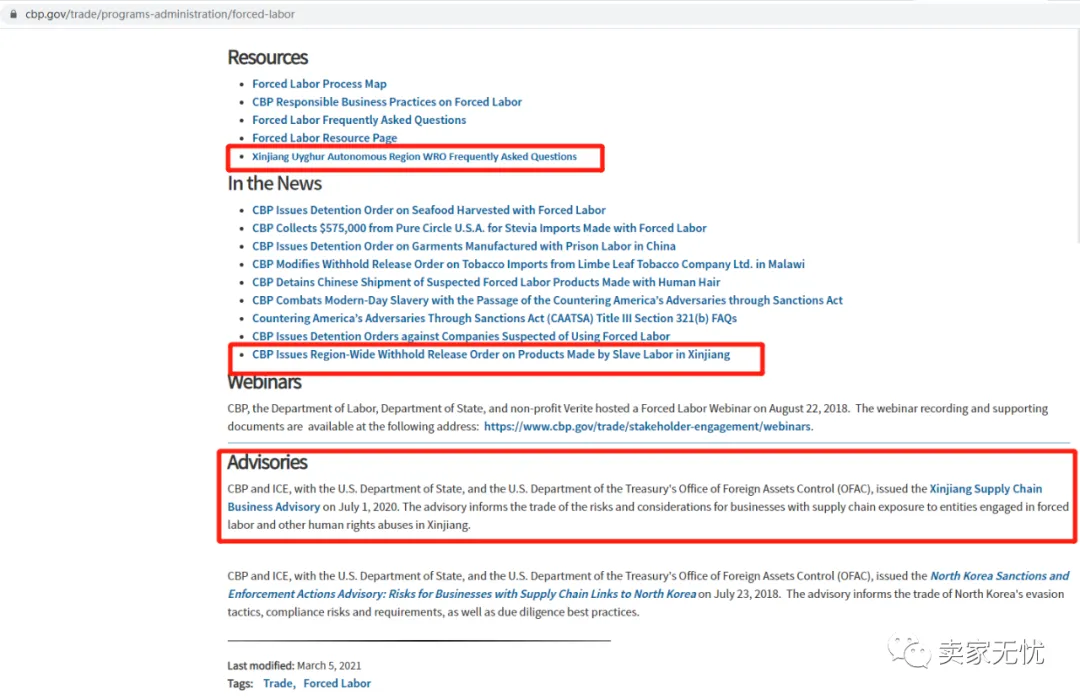Open Xinjiang Uyghur Autonomous Region WRO FAQ link
The width and height of the screenshot is (1080, 700).
pyautogui.click(x=414, y=156)
